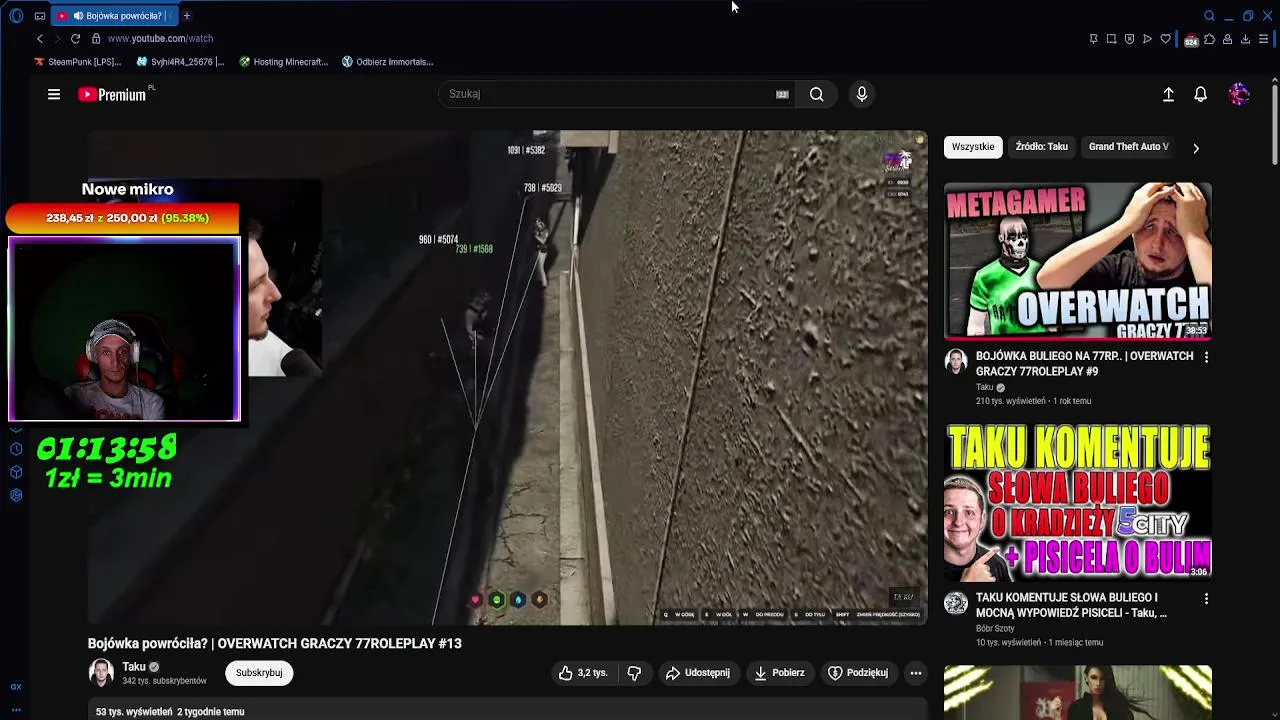Screen dimensions: 1280x720
Task: Click the address bar URL
Action: click(x=160, y=38)
